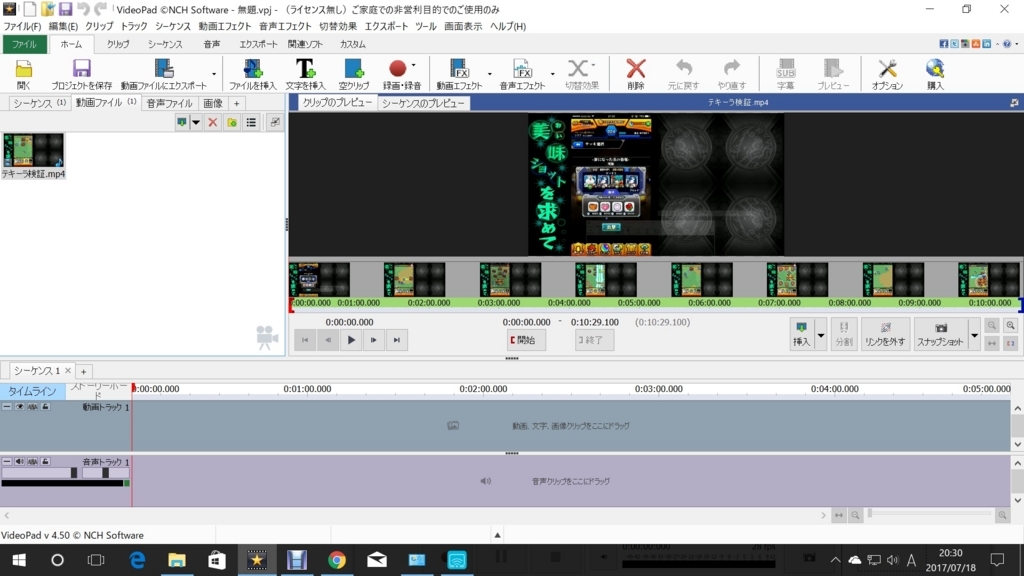Create a new folder in the media bin
This screenshot has height=576, width=1024.
[x=232, y=122]
